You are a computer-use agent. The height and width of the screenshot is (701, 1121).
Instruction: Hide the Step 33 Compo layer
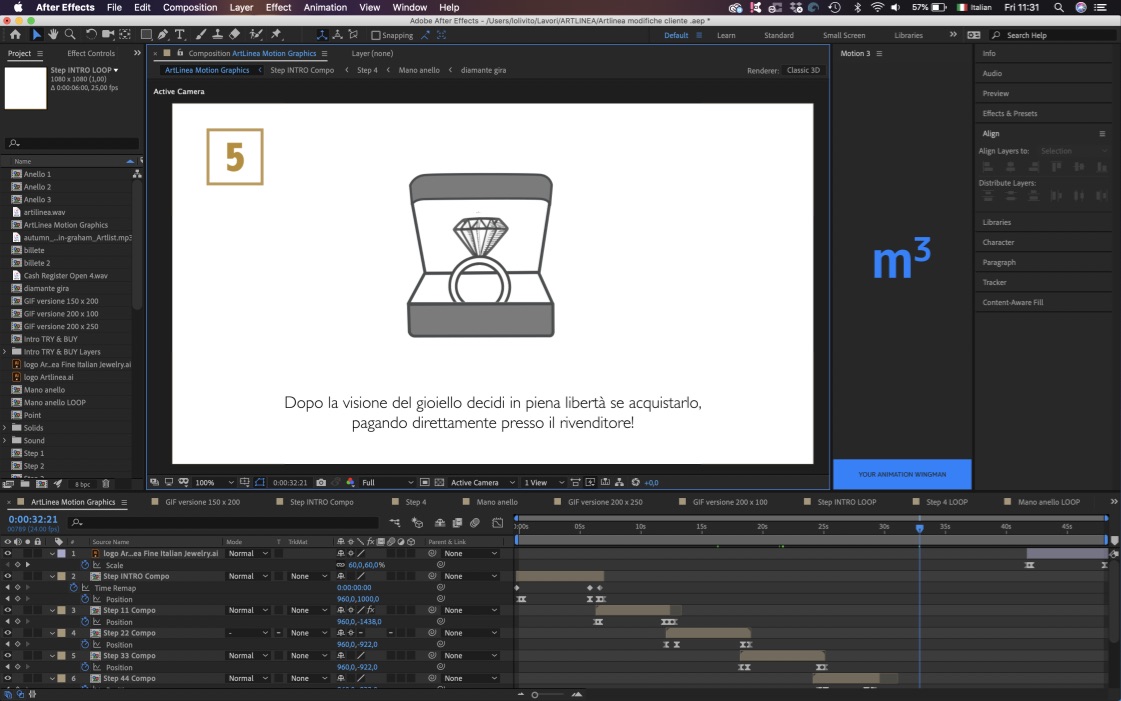[7, 656]
